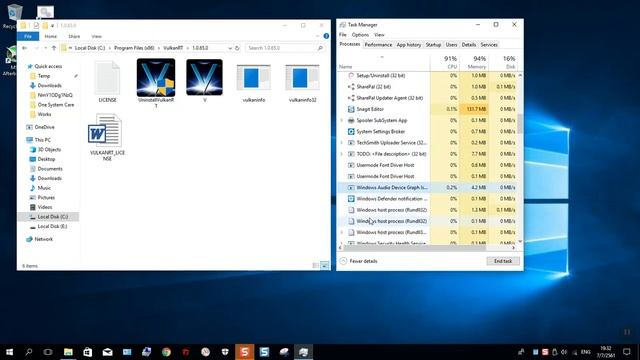
Task: Open dropdown chevron after VulkanRT breadcrumb
Action: point(188,48)
